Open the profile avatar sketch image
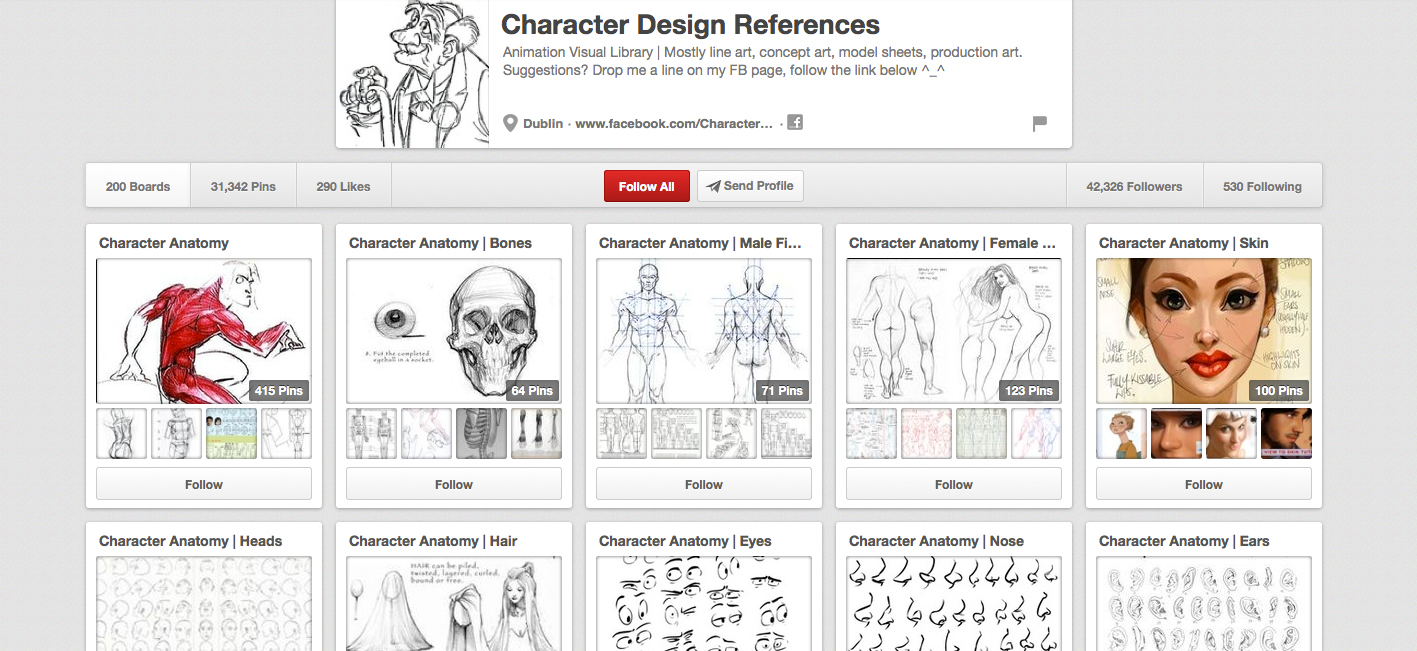 [412, 74]
